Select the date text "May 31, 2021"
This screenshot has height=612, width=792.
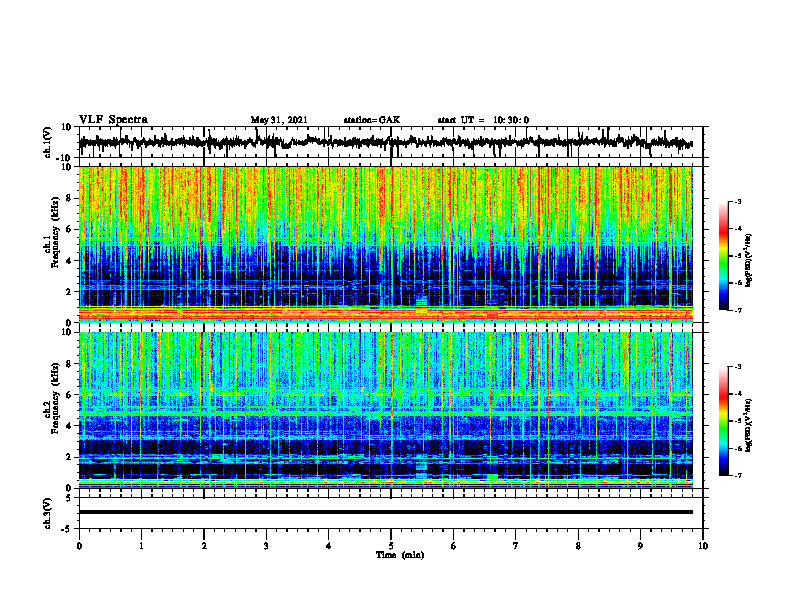coord(279,120)
